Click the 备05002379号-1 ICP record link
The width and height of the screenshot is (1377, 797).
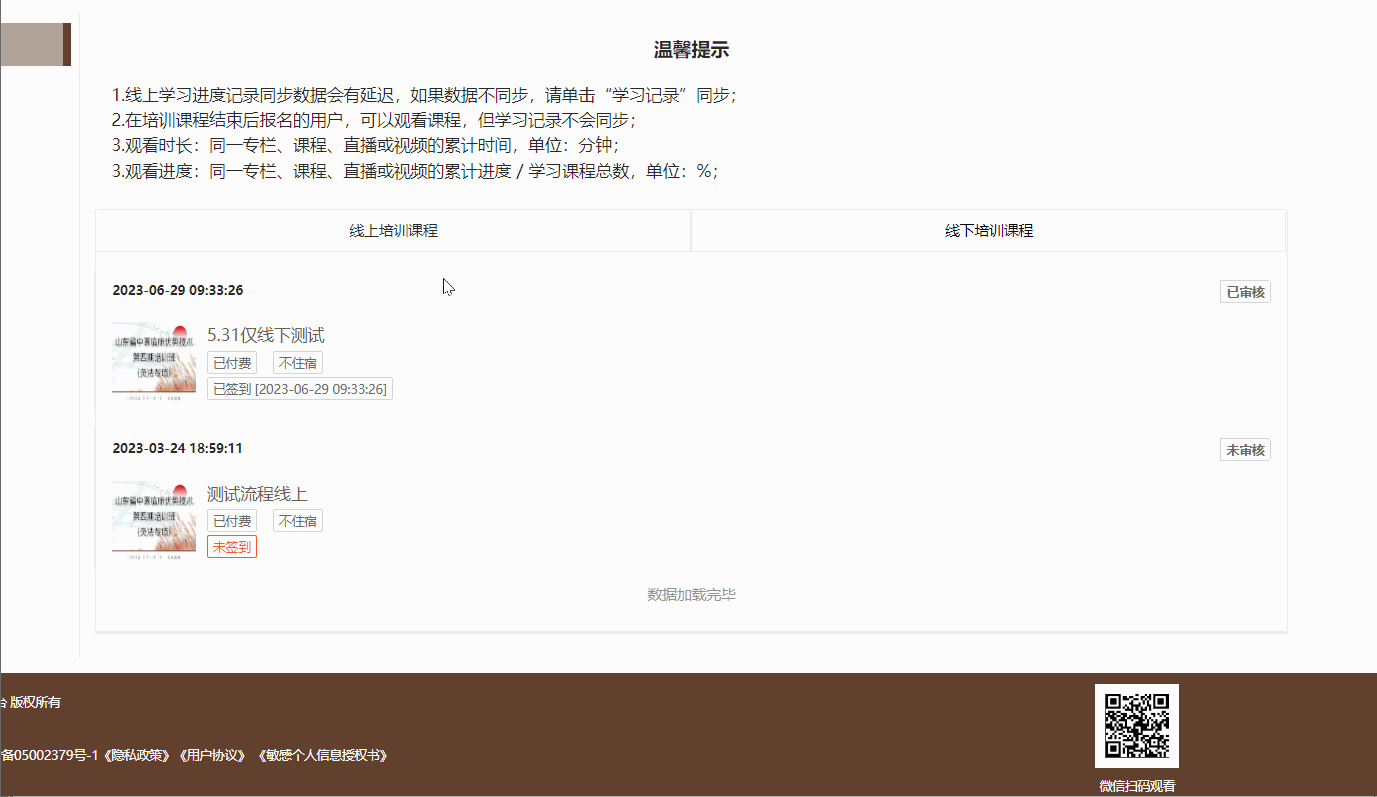pyautogui.click(x=52, y=756)
